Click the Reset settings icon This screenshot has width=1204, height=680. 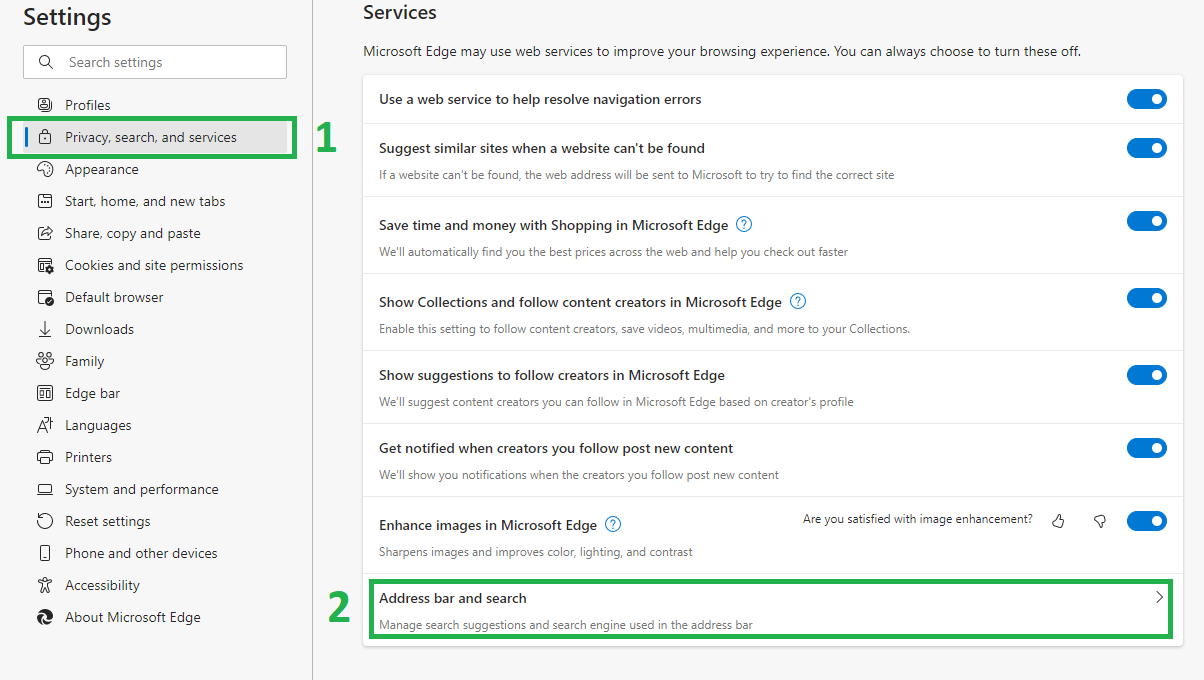45,521
